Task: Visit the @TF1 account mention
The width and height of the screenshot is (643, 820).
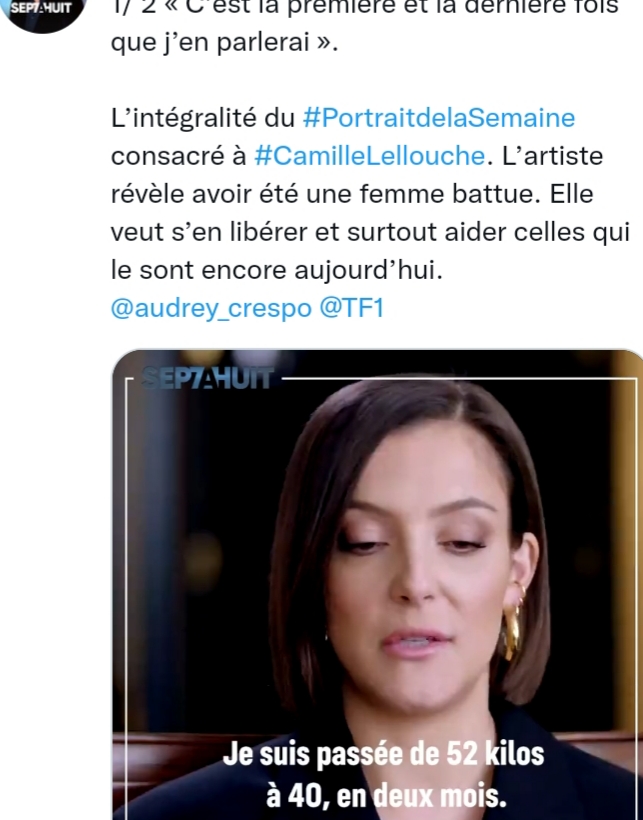Action: coord(352,308)
